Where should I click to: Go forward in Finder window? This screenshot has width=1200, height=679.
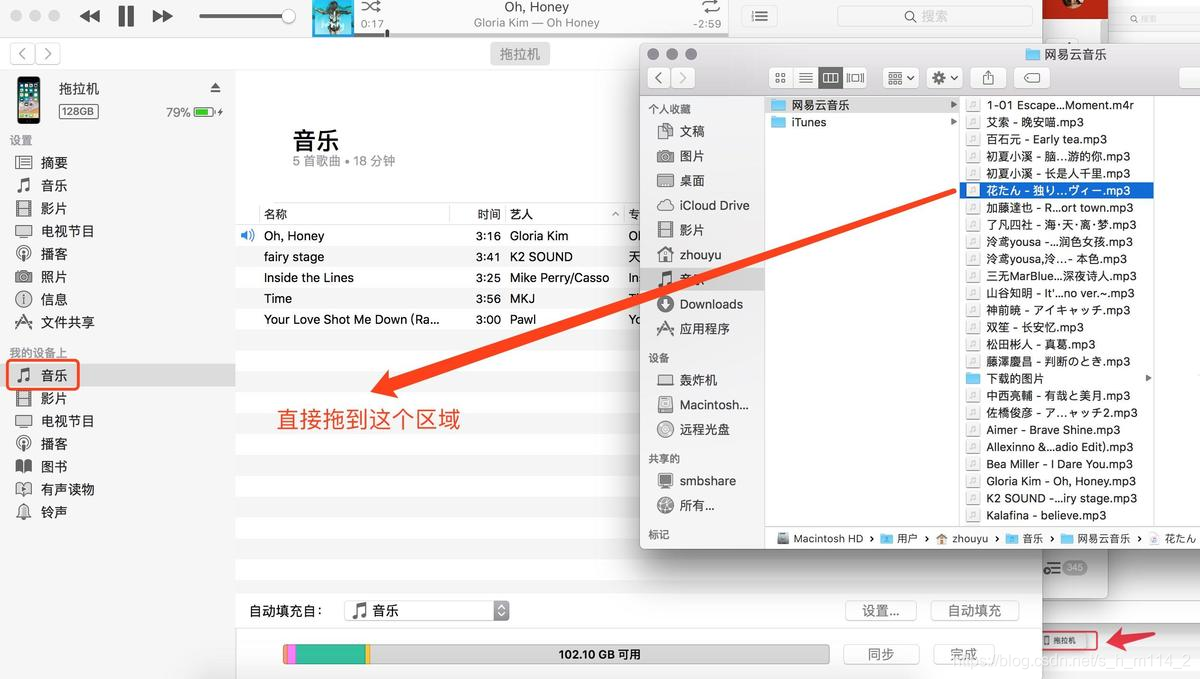[x=682, y=78]
